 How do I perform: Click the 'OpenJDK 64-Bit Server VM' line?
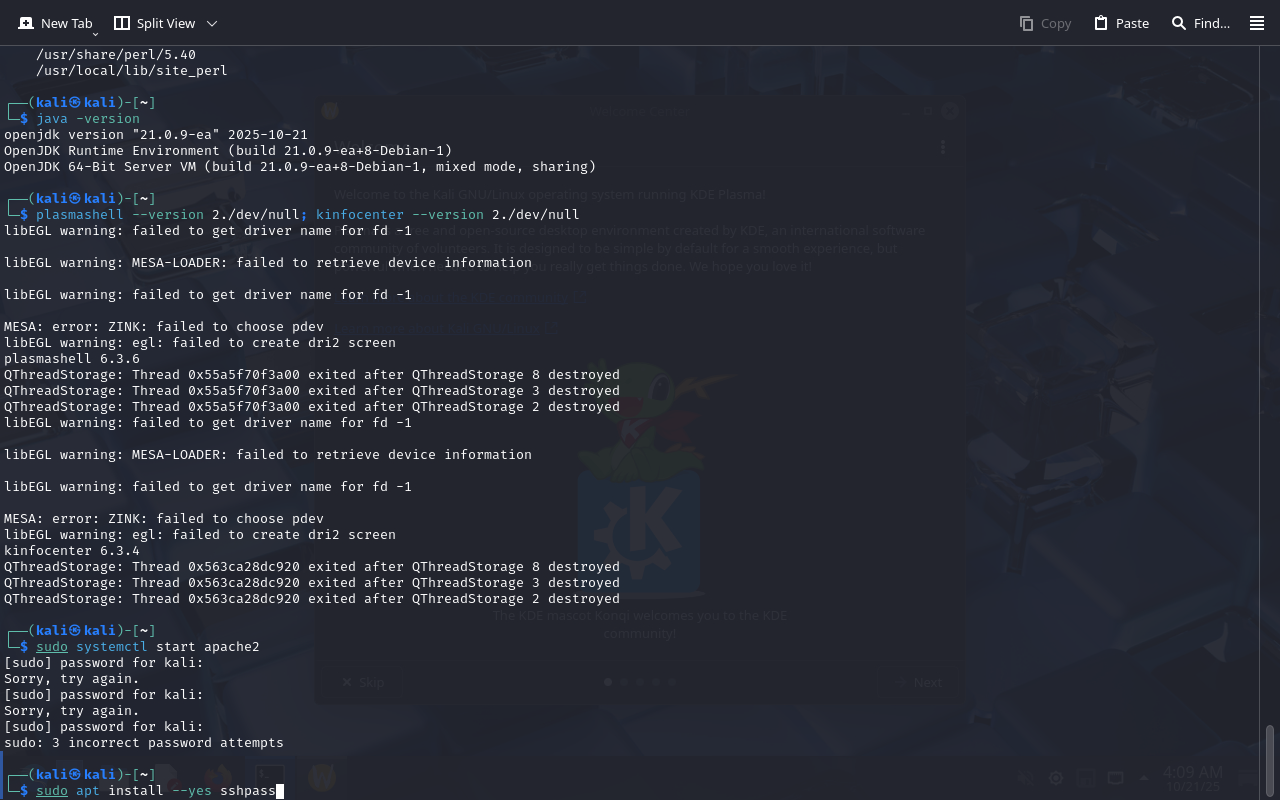tap(300, 167)
